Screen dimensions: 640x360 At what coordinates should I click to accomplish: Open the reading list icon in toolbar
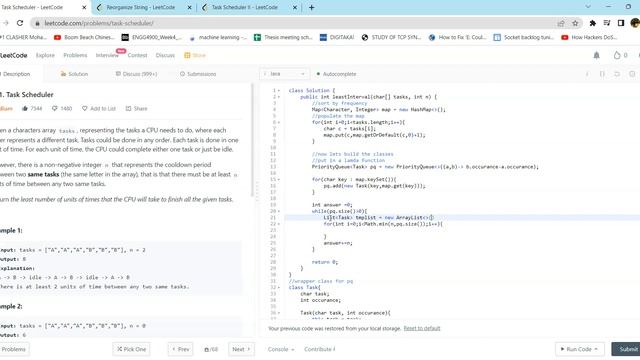click(x=607, y=23)
